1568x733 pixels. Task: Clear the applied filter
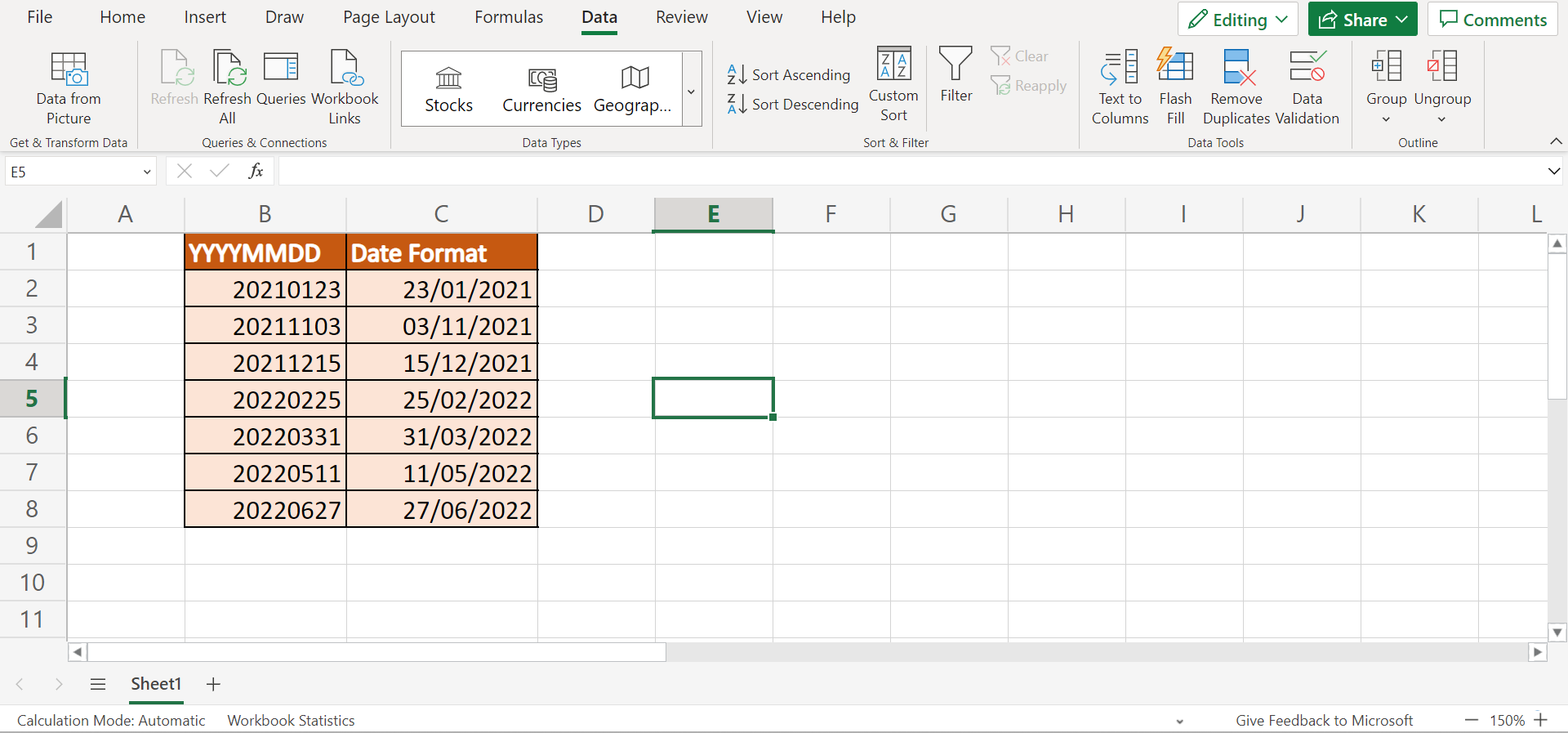pyautogui.click(x=1019, y=56)
